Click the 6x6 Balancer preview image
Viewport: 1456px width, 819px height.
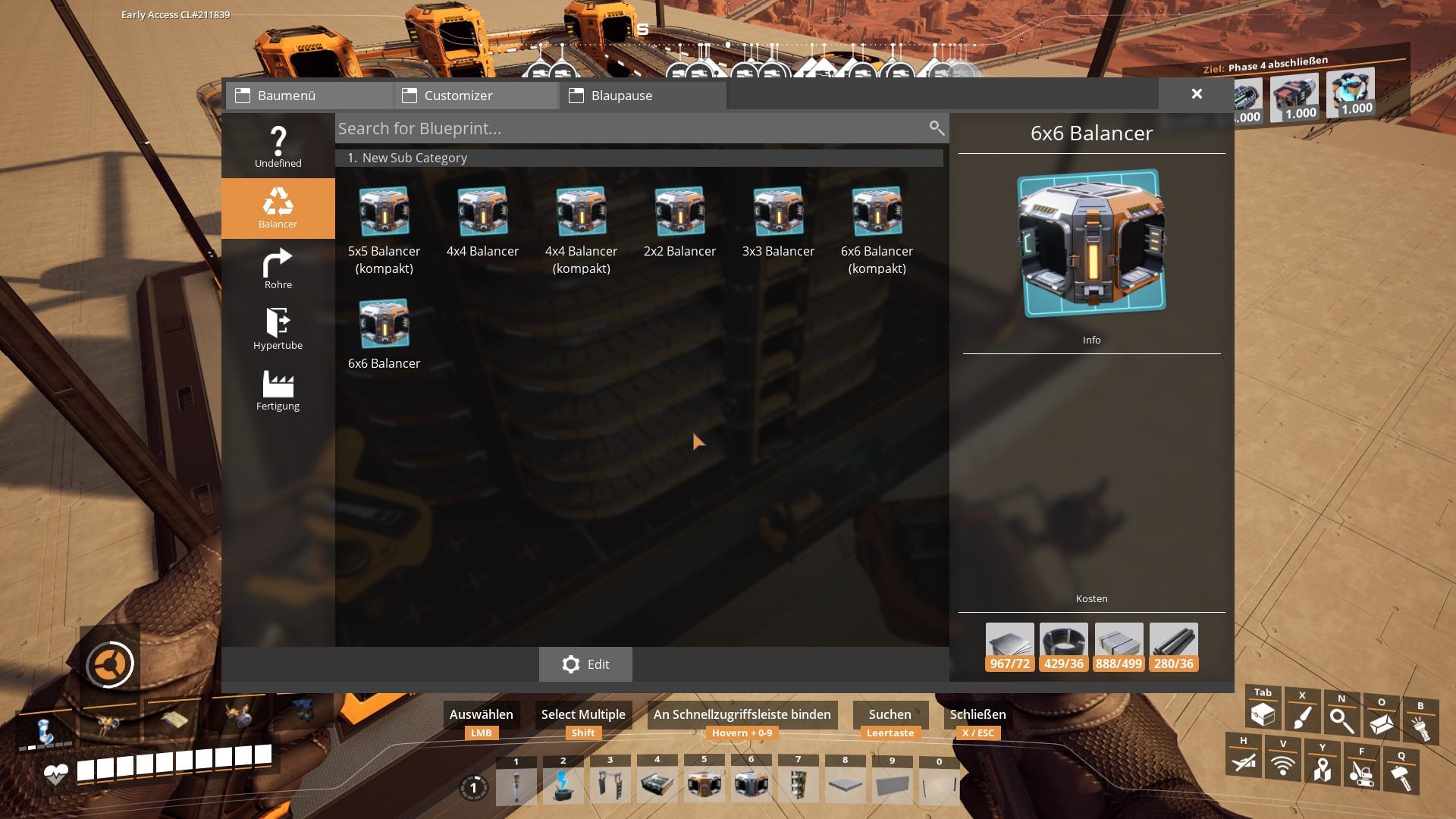pyautogui.click(x=1091, y=243)
